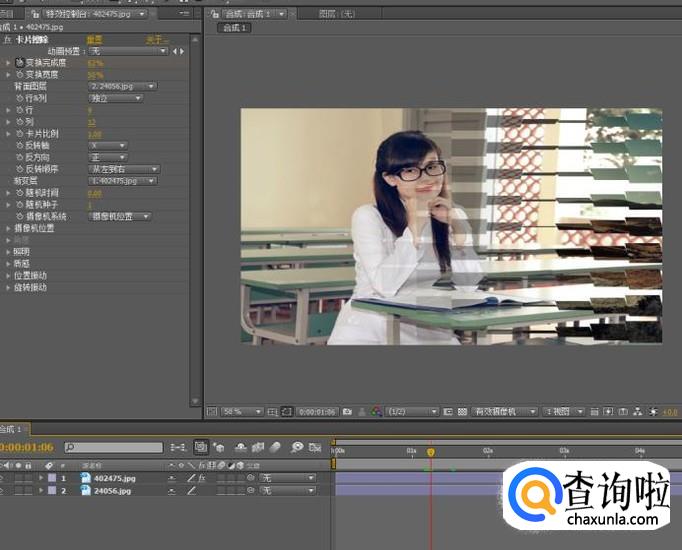Viewport: 682px width, 550px height.
Task: Click the stopwatch for 变换完成度
Action: 19,63
